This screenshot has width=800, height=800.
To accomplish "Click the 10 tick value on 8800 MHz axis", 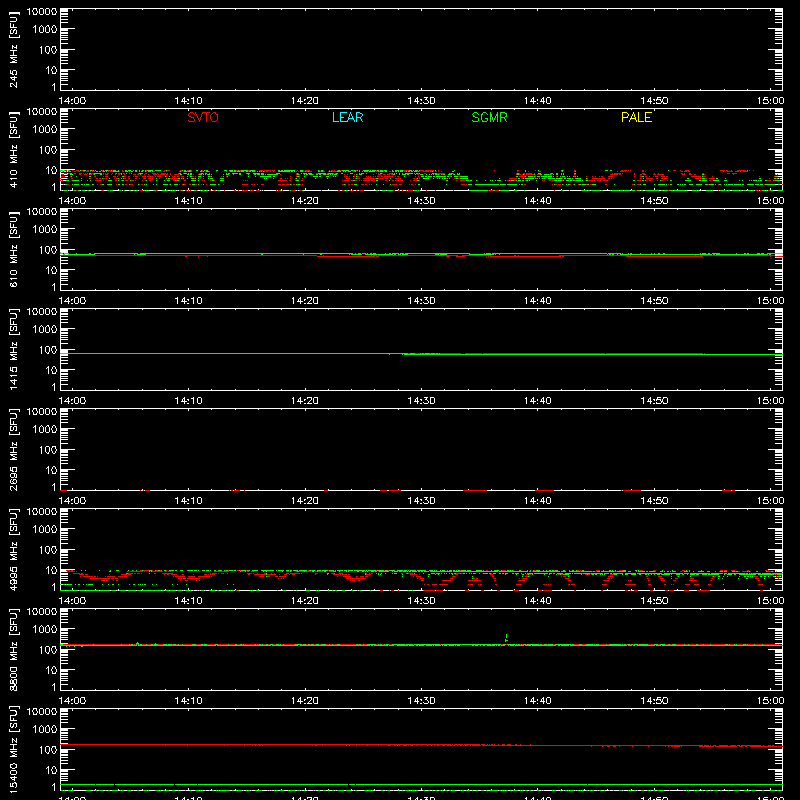I will (x=51, y=670).
